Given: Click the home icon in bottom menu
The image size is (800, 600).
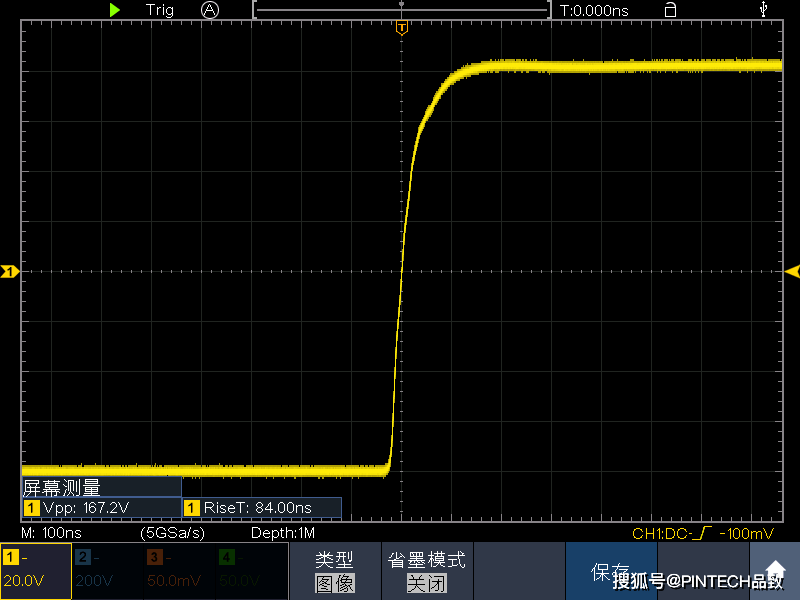Looking at the screenshot, I should pos(775,570).
